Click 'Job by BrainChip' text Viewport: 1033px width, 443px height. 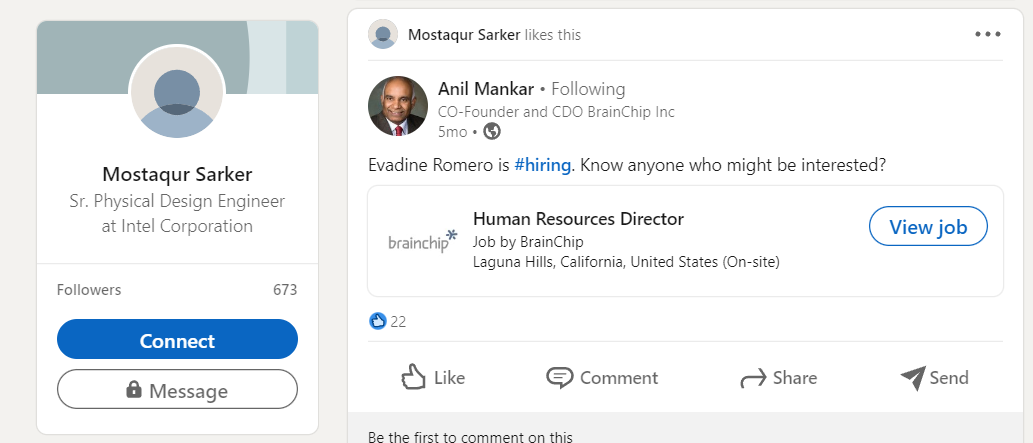[528, 241]
